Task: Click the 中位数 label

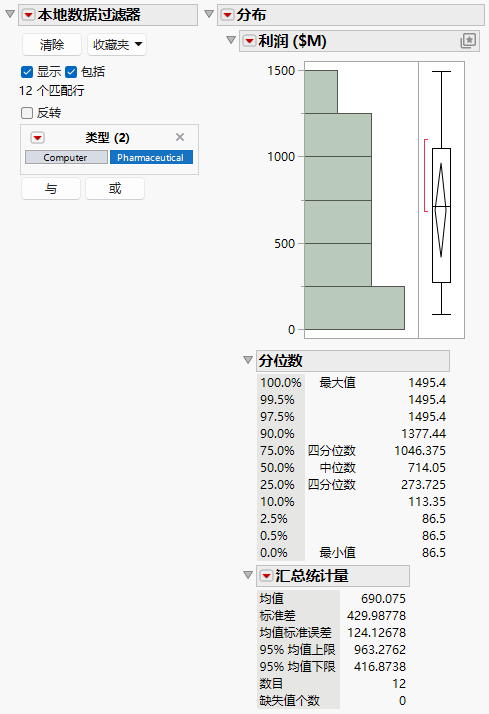Action: pos(337,468)
